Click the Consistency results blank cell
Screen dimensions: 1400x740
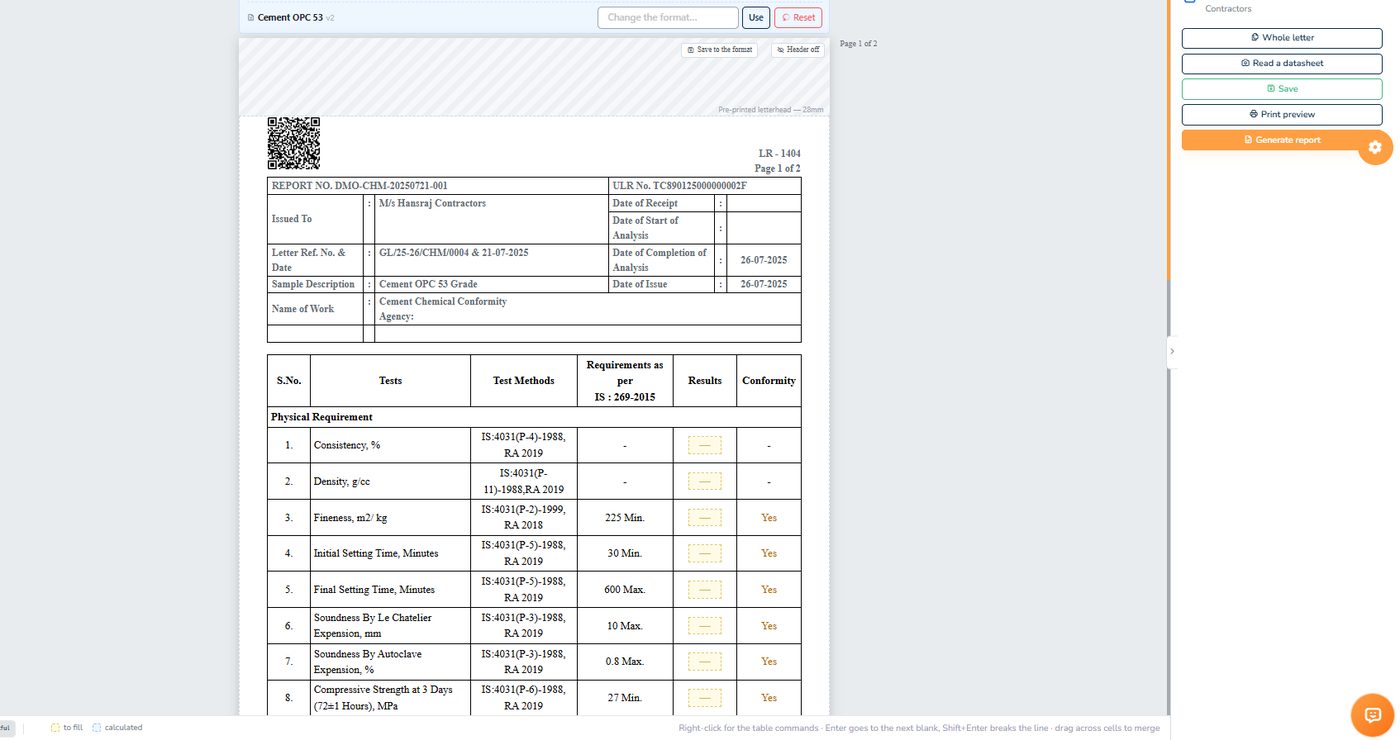[x=704, y=445]
